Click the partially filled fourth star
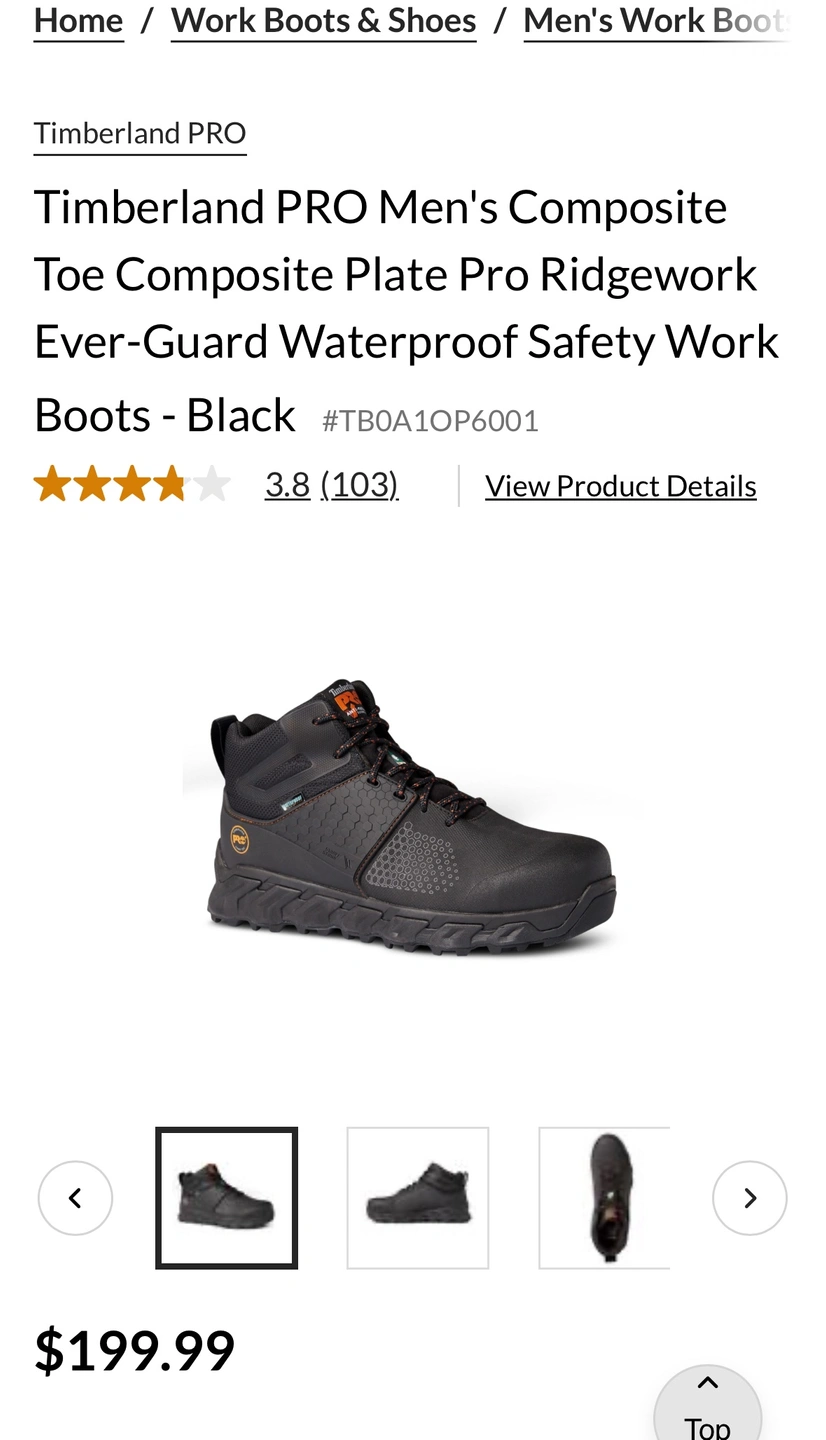 click(x=172, y=484)
